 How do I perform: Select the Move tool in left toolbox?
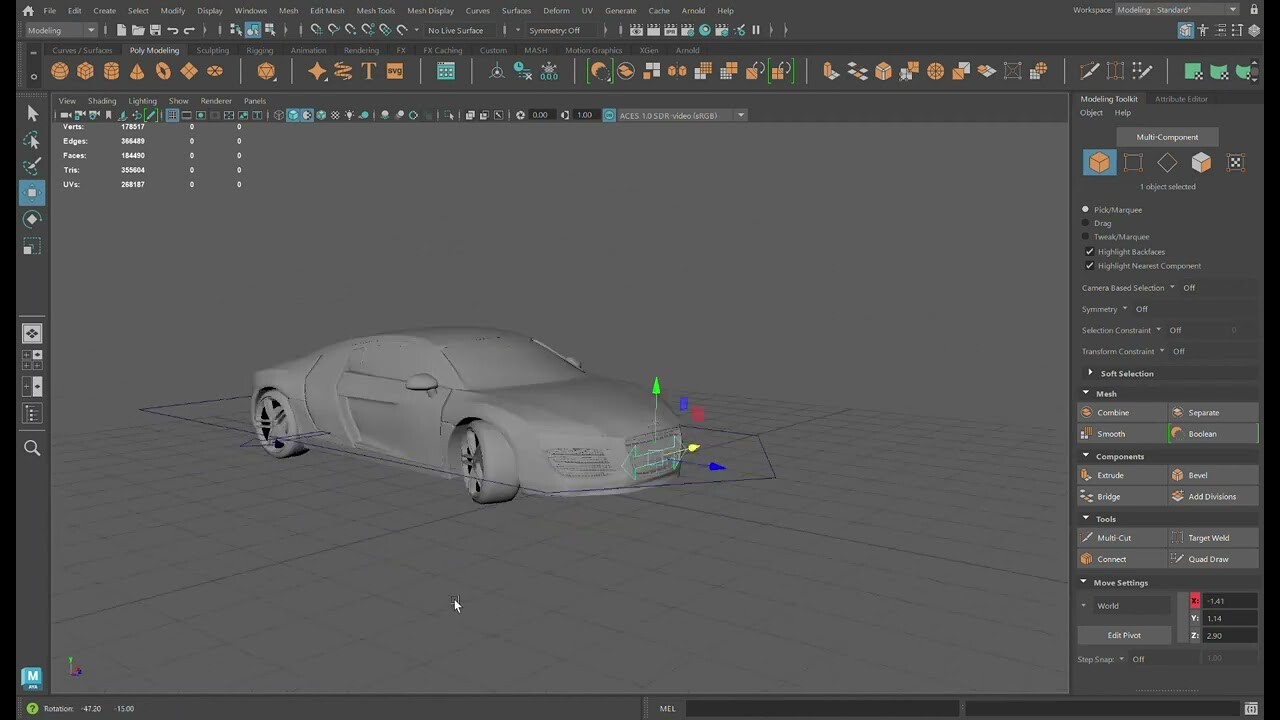coord(32,192)
